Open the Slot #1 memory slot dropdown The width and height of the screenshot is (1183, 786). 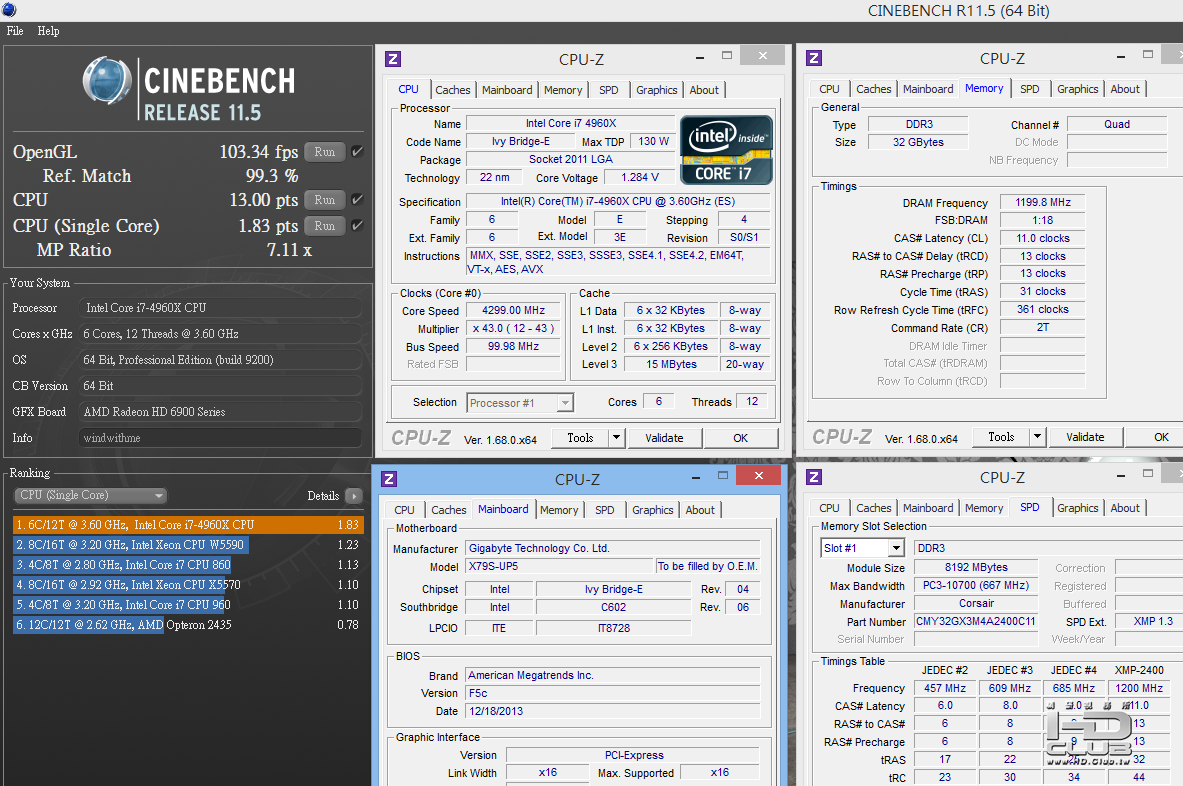(862, 548)
